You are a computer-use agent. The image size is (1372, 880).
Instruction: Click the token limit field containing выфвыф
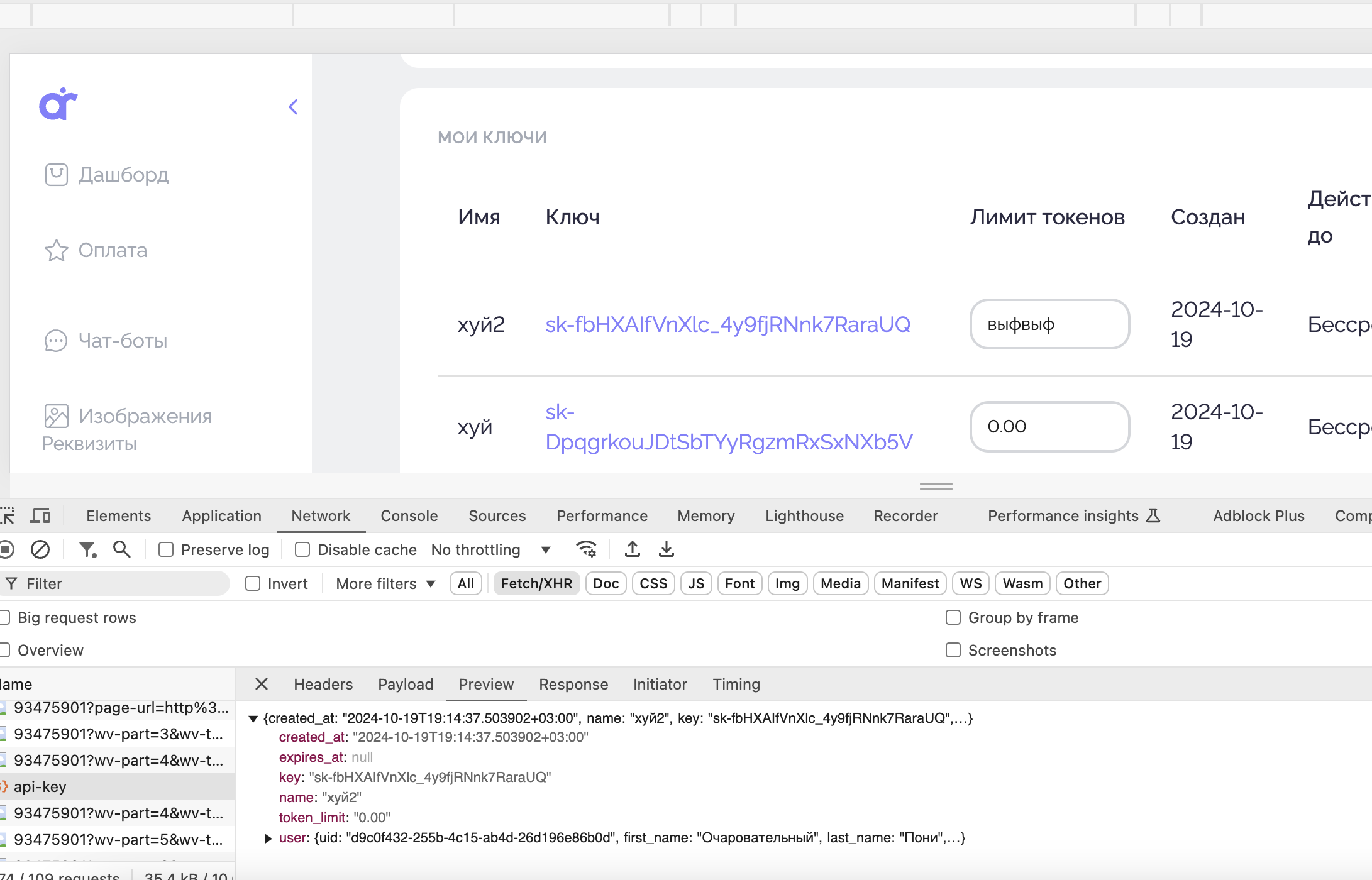[1049, 324]
